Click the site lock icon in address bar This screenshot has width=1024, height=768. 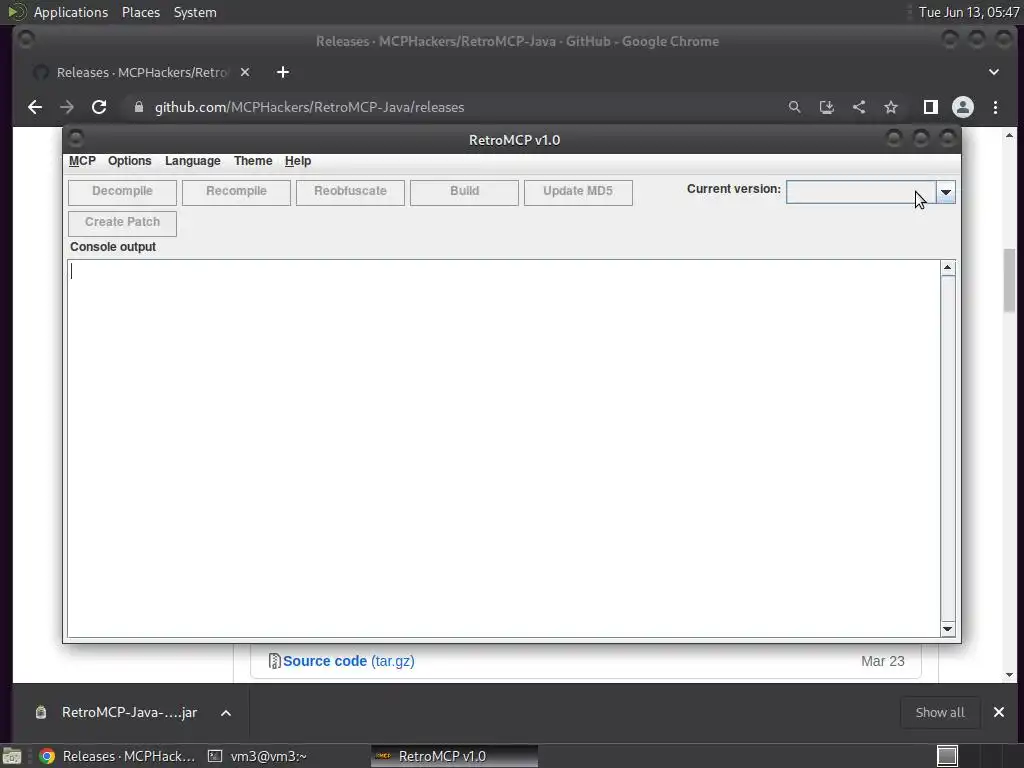pyautogui.click(x=138, y=107)
